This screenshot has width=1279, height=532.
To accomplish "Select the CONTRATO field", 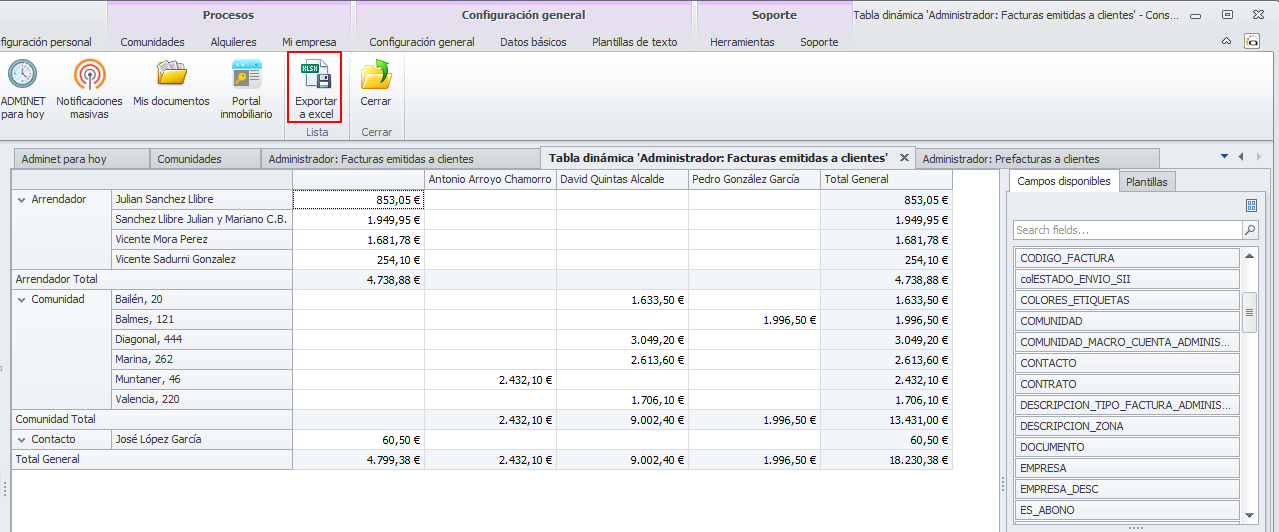I will [1127, 384].
